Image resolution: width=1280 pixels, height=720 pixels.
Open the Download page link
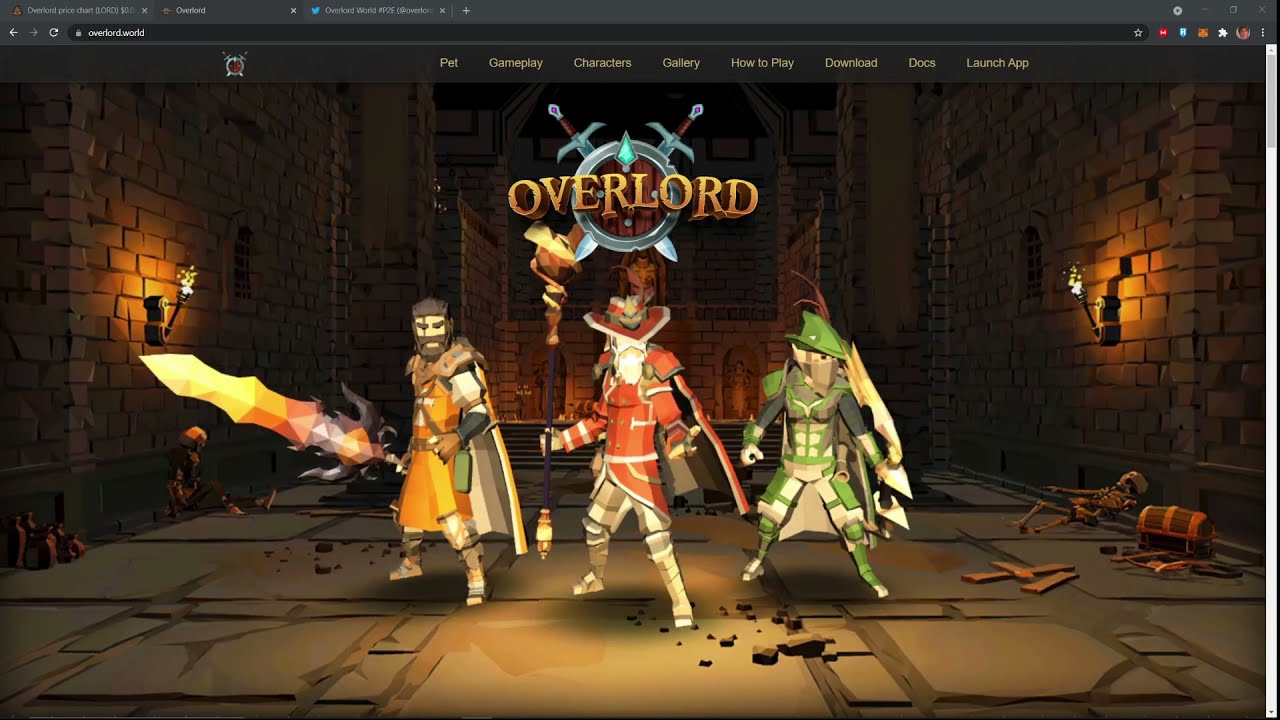tap(851, 63)
